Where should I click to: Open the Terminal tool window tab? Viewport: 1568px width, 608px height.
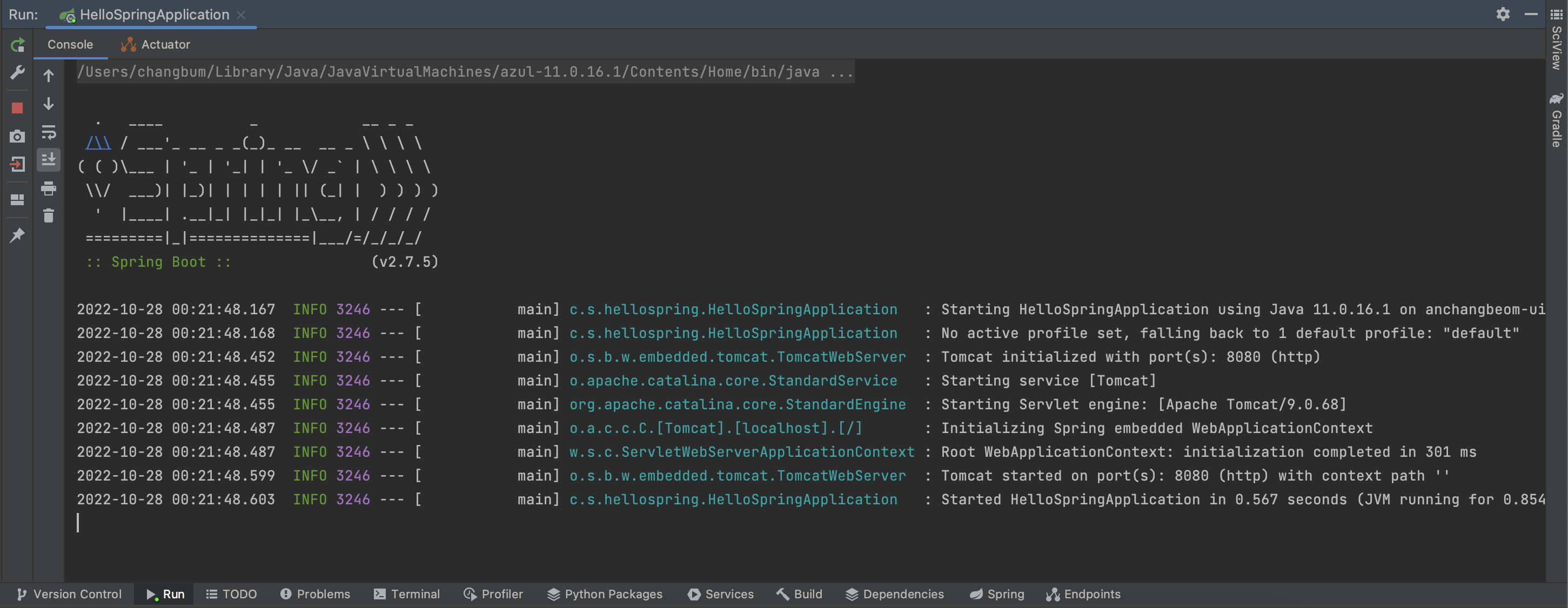pyautogui.click(x=407, y=594)
